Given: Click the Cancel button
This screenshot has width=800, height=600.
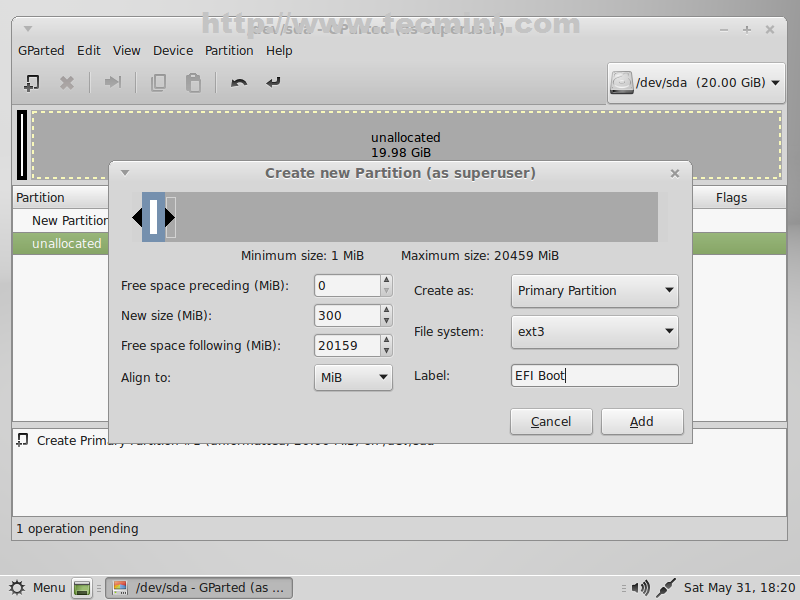Looking at the screenshot, I should (551, 421).
